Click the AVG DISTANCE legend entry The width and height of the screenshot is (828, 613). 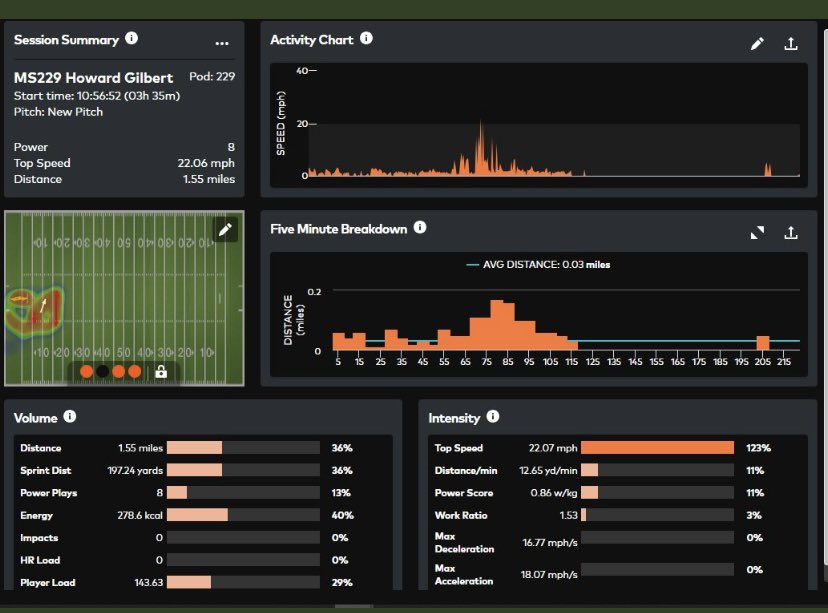(x=539, y=265)
